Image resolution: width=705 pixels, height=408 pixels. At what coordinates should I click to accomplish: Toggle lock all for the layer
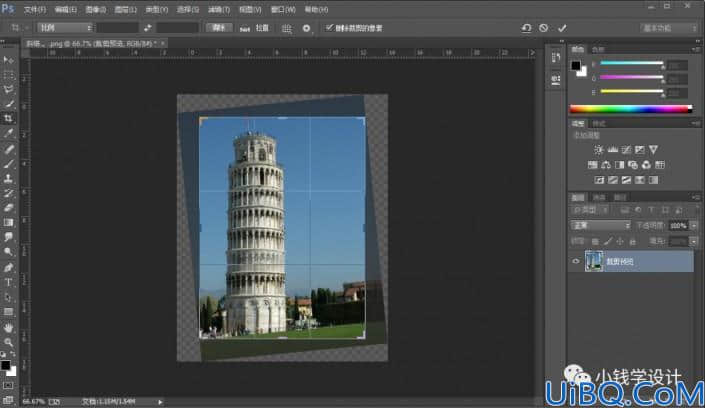click(x=633, y=242)
